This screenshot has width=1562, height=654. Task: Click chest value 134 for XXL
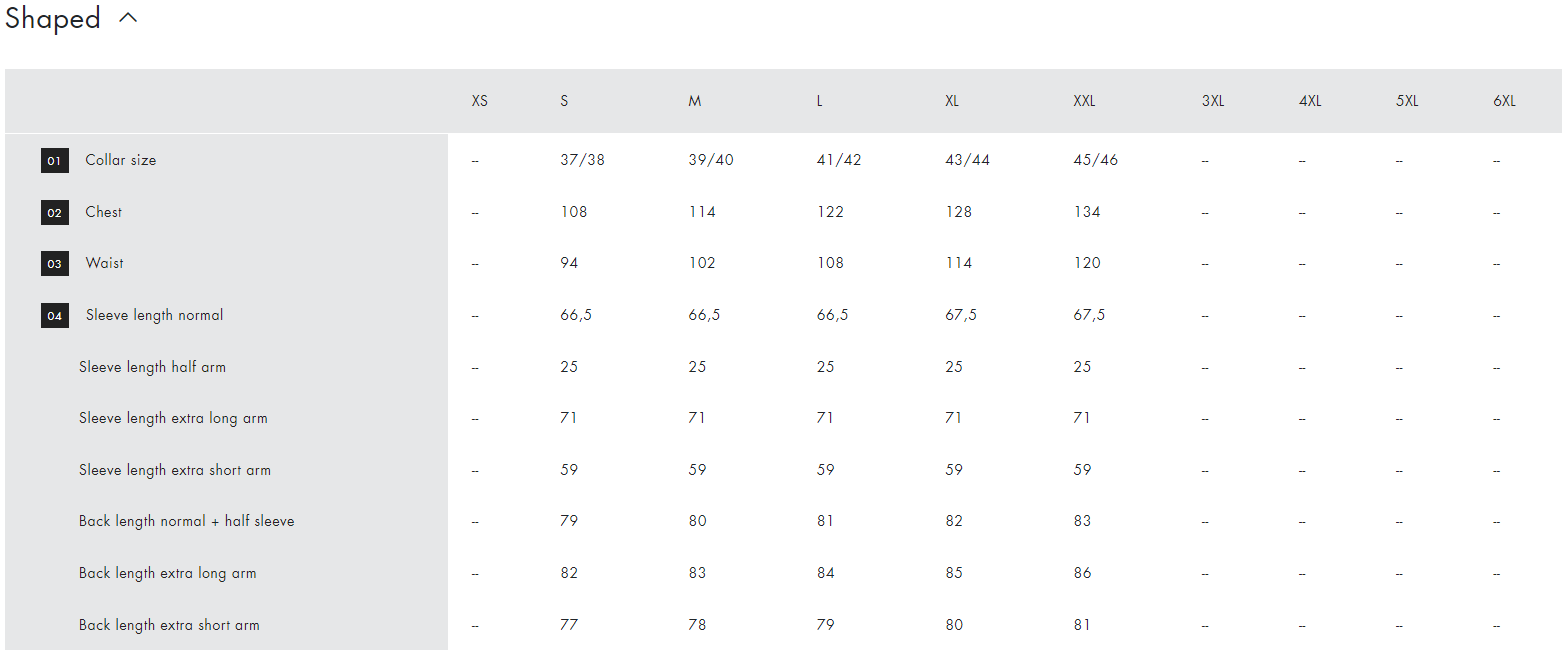click(x=1087, y=212)
